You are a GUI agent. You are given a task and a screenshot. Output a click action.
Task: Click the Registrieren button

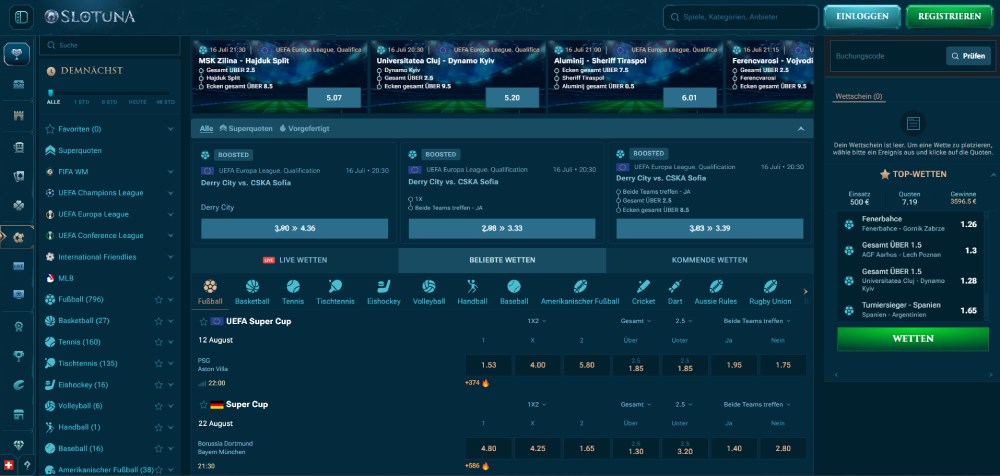[x=949, y=17]
